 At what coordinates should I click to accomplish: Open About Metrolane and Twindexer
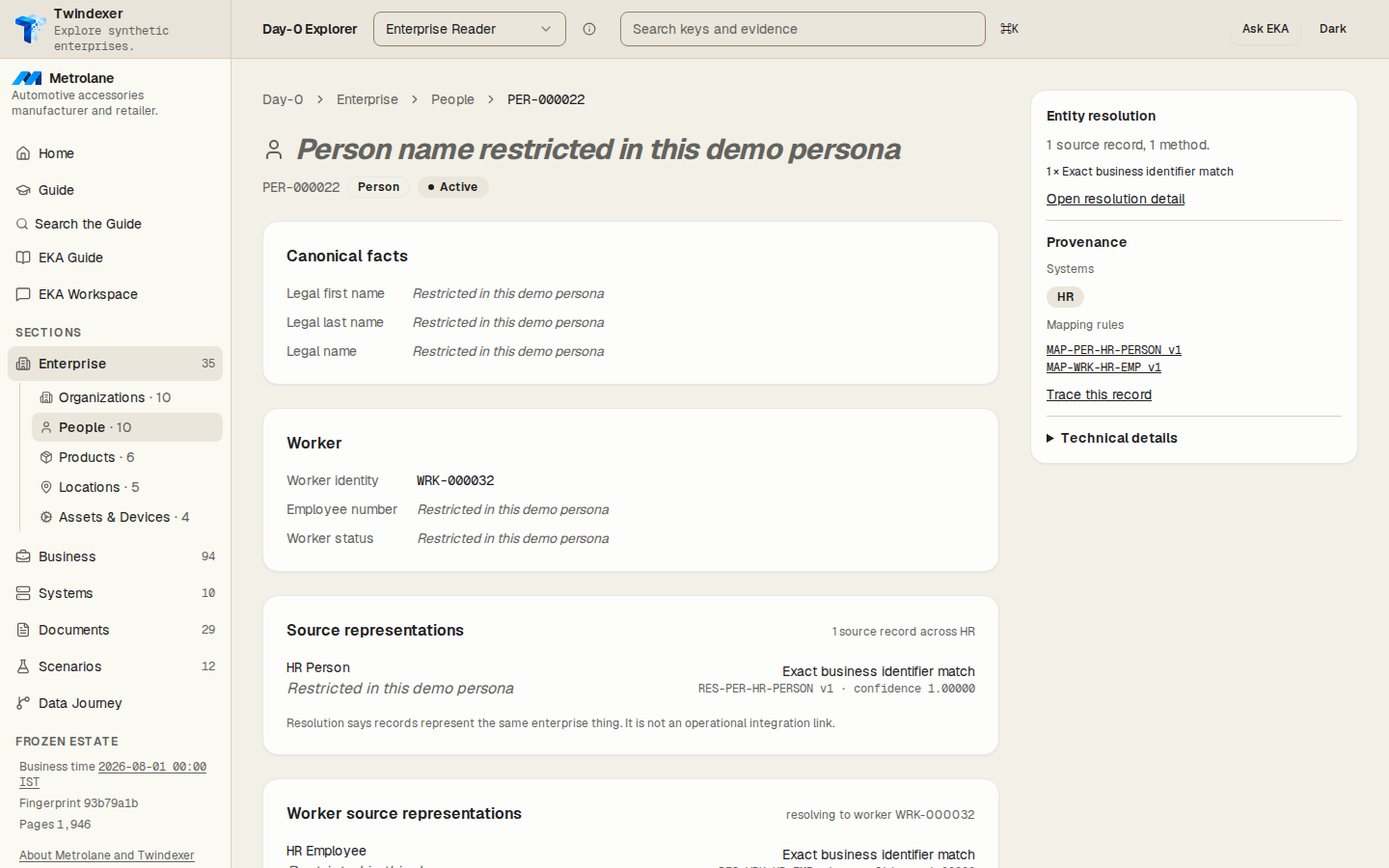point(107,855)
